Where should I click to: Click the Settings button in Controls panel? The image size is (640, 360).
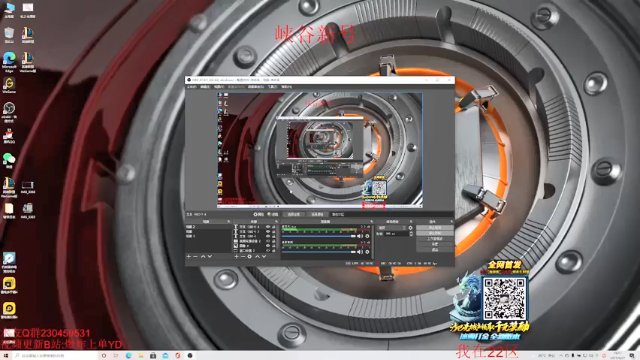(x=435, y=244)
